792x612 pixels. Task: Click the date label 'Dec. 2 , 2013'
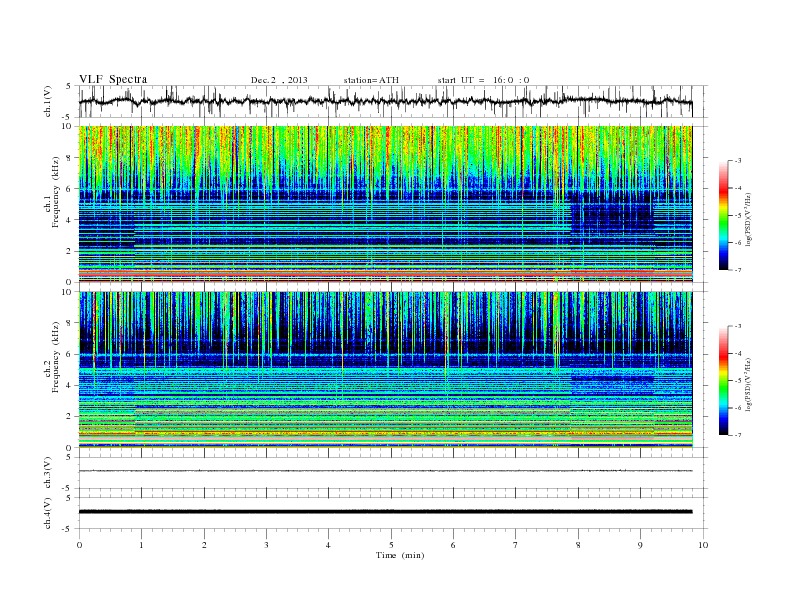pos(279,80)
